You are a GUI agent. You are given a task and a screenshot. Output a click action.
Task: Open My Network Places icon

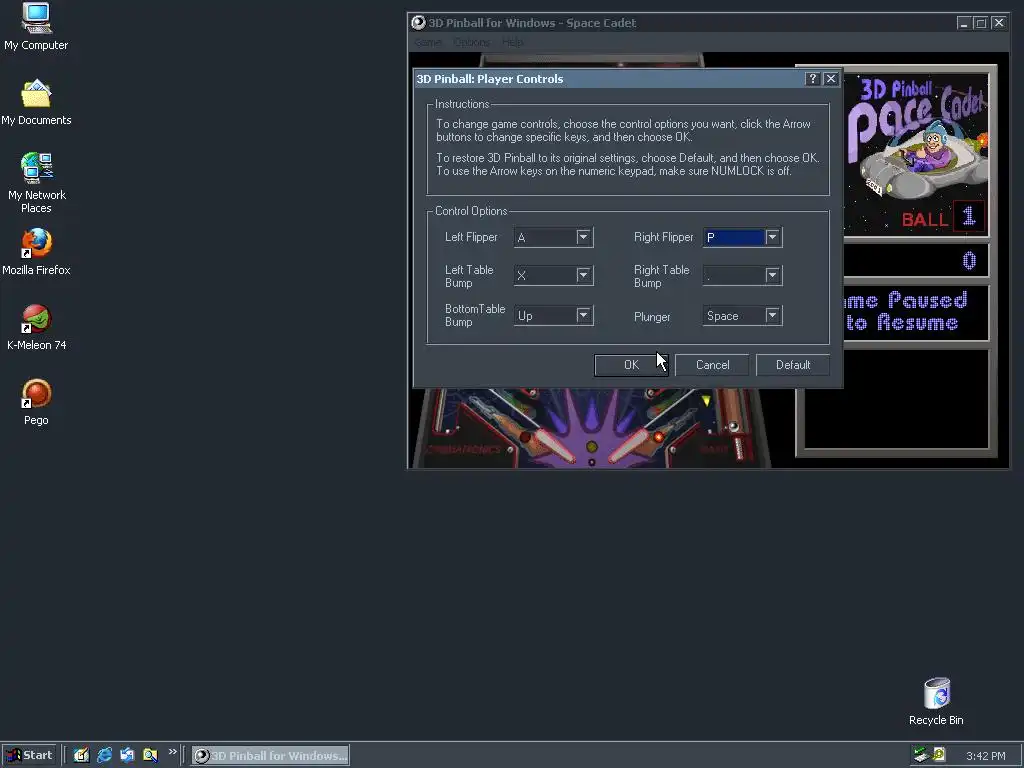[x=37, y=182]
